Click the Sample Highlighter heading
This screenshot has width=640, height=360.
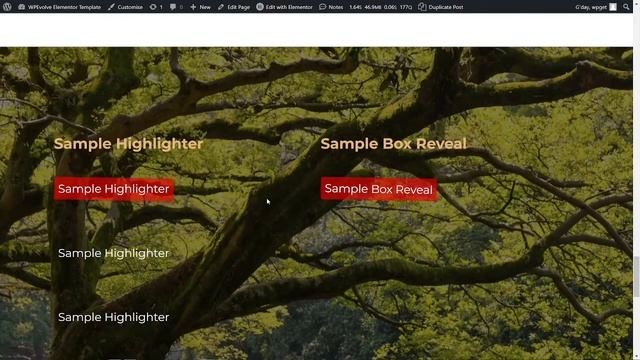click(x=129, y=144)
